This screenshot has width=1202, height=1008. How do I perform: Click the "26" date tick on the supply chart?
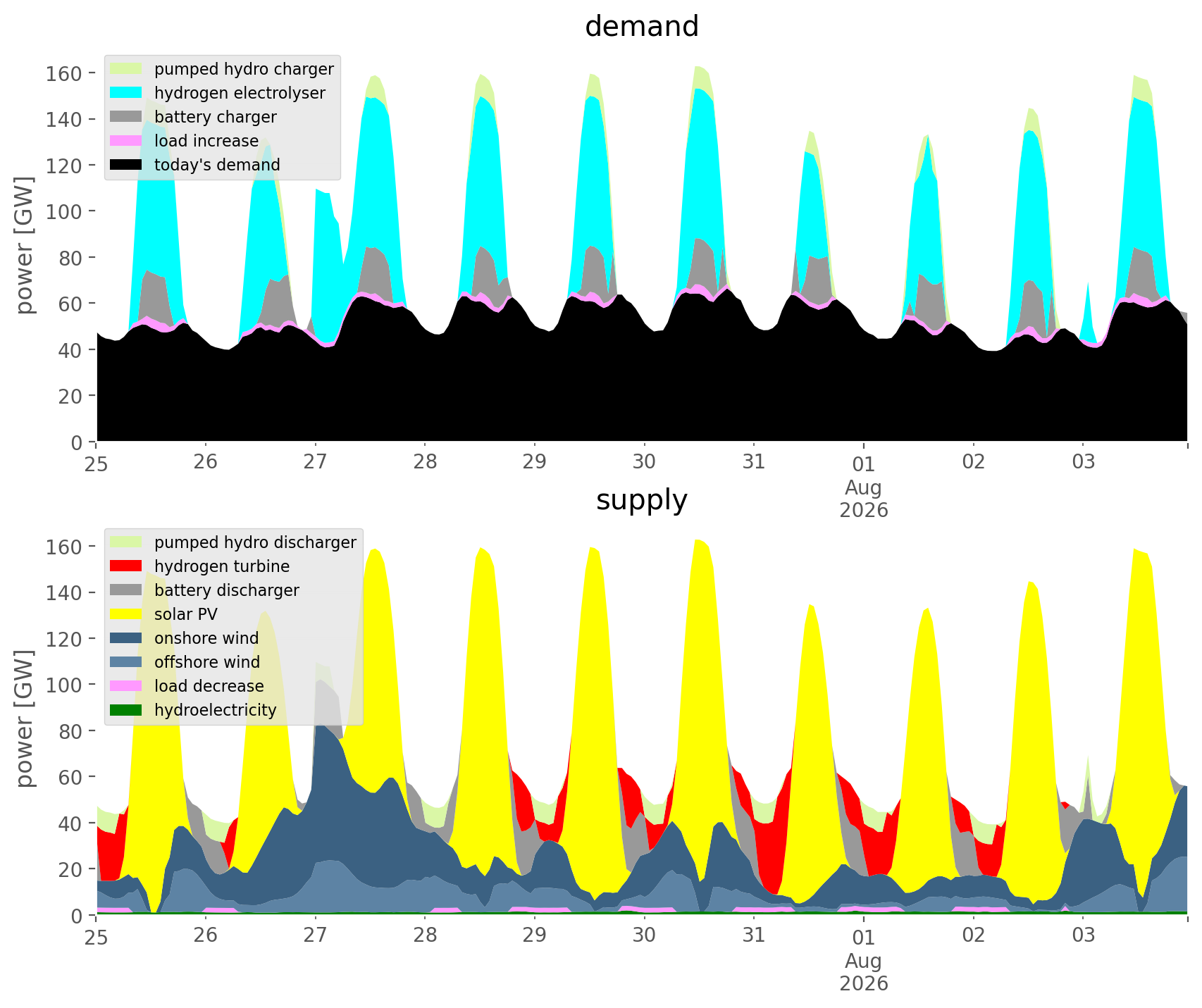coord(206,936)
